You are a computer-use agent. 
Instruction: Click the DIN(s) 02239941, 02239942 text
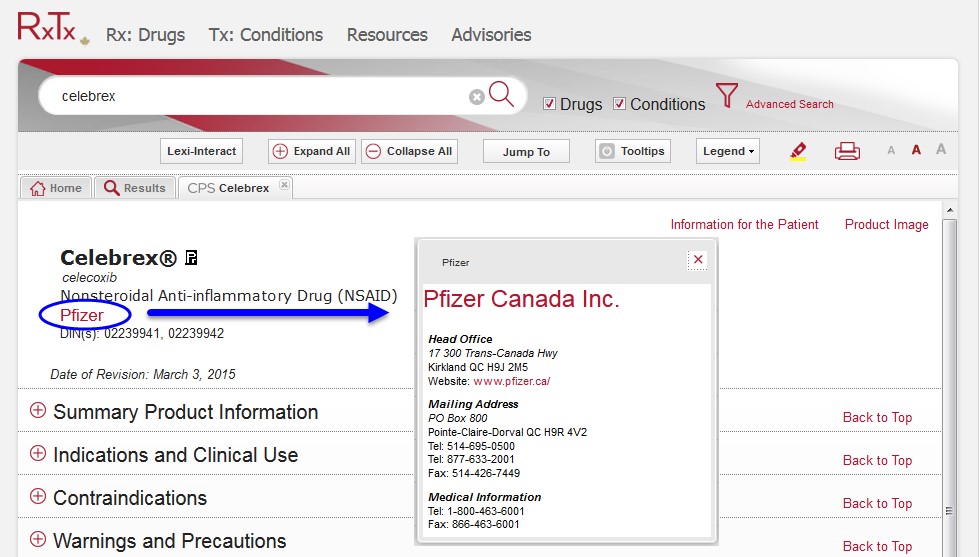142,333
